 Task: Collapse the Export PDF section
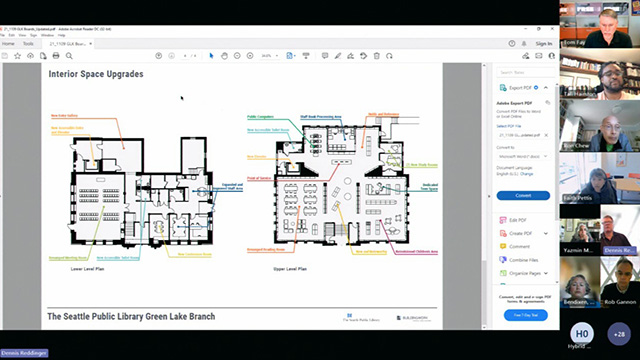tap(546, 88)
